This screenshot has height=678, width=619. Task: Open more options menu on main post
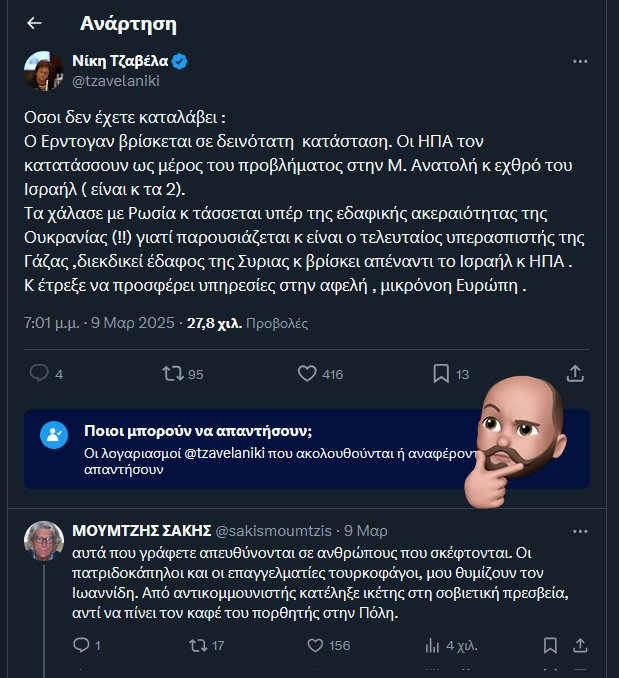581,62
